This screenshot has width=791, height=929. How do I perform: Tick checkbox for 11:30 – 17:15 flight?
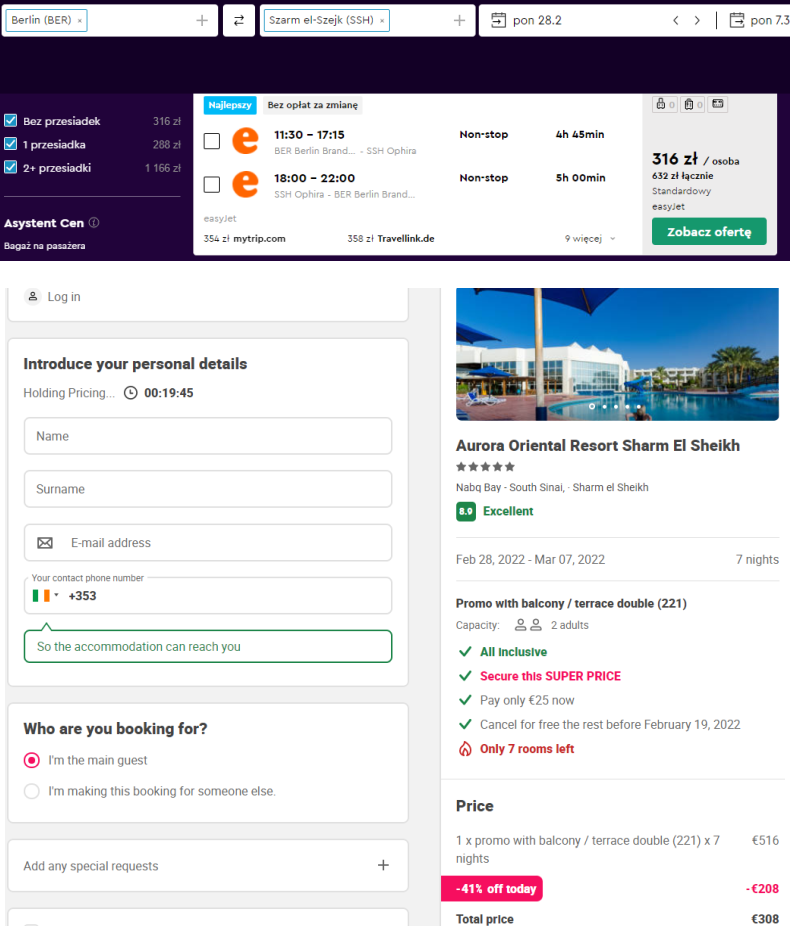pos(212,141)
